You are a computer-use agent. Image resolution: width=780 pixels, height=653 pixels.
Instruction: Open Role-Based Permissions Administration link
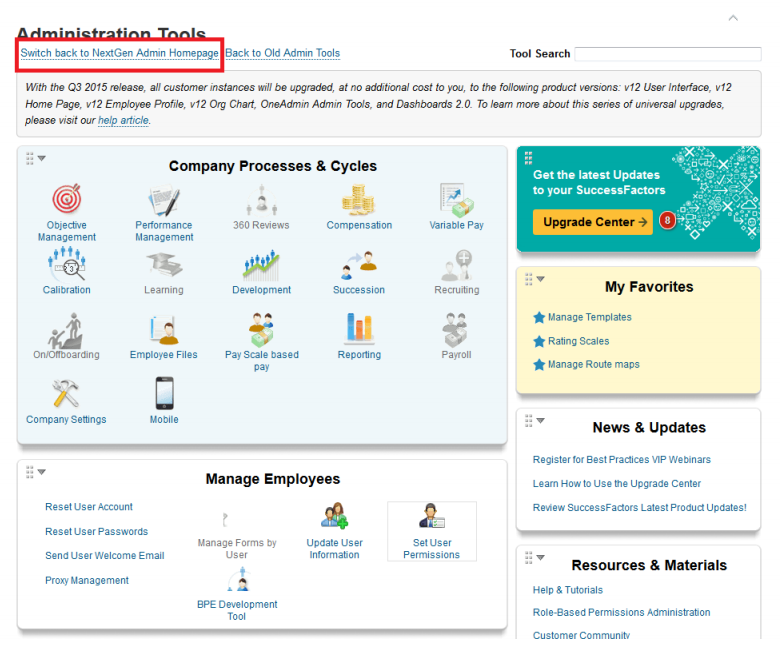[621, 612]
